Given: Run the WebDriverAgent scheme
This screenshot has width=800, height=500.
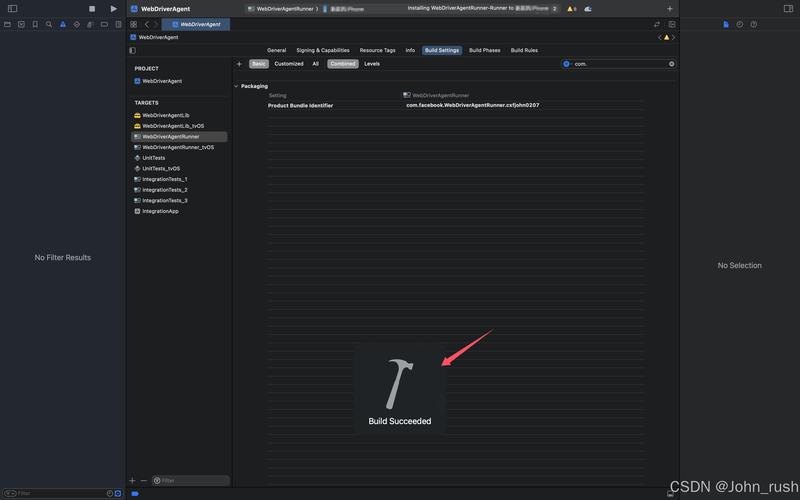Looking at the screenshot, I should click(113, 9).
